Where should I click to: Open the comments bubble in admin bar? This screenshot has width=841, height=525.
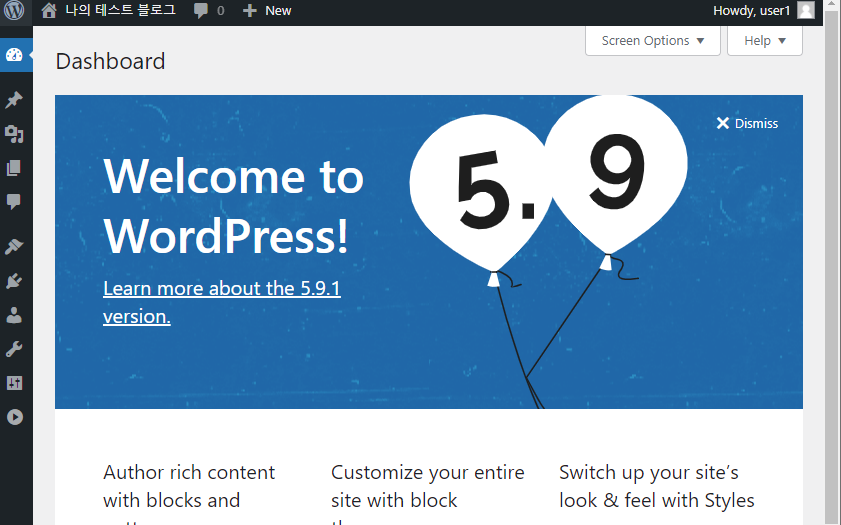(x=201, y=11)
